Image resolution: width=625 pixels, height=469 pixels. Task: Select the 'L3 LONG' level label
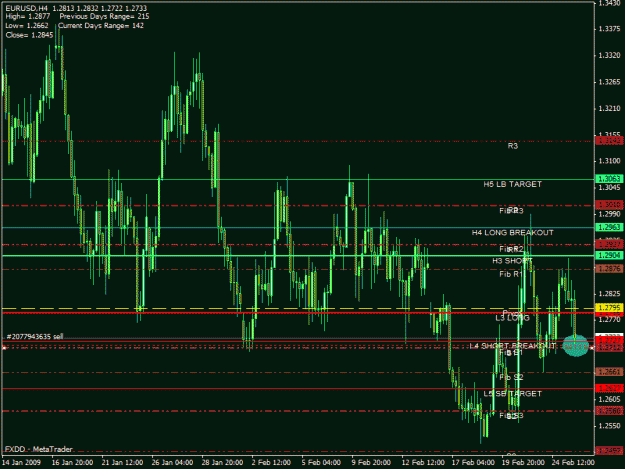513,318
